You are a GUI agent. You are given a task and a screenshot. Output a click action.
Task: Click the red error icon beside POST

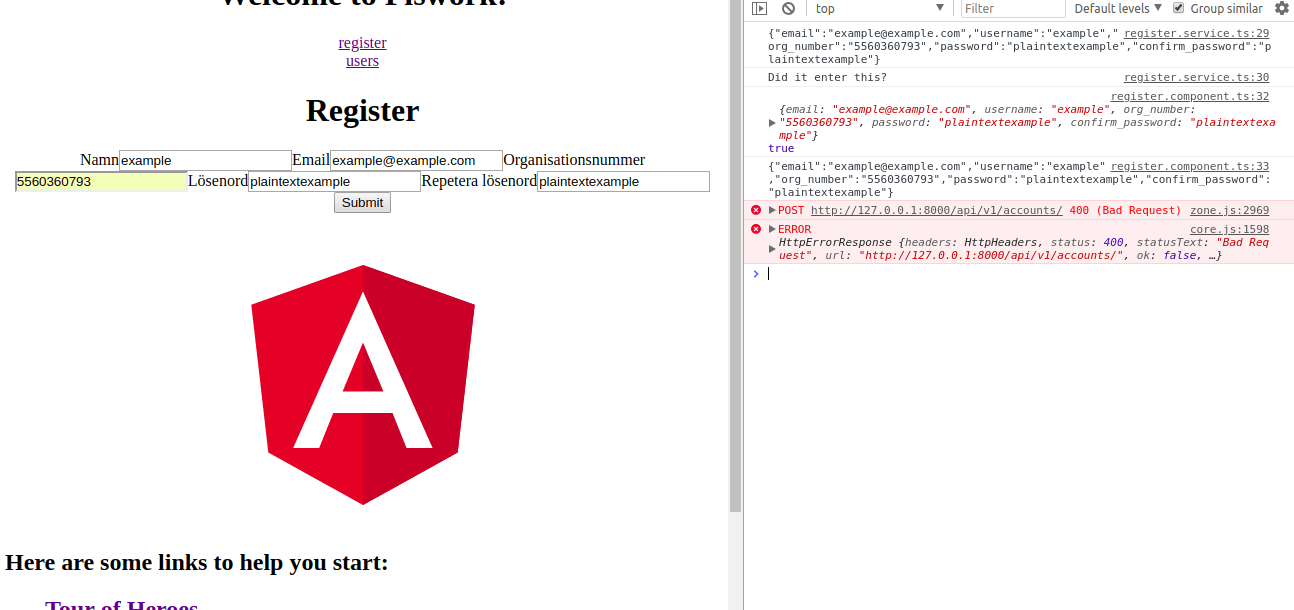pyautogui.click(x=756, y=210)
